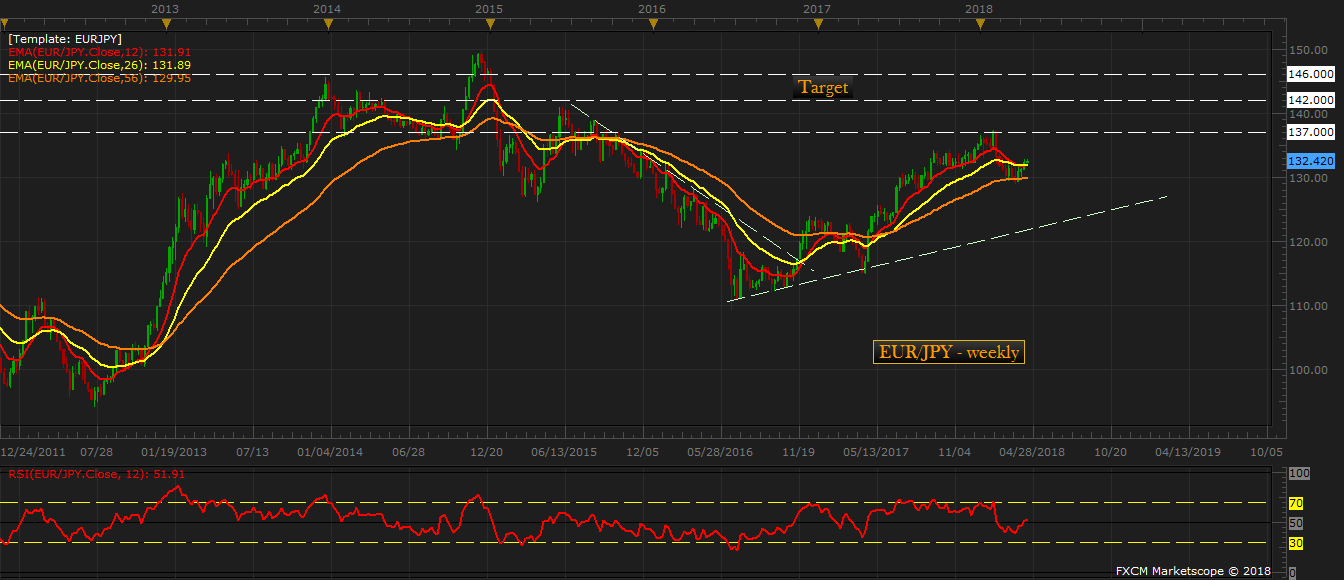Screen dimensions: 1344x580
Task: Click the RSI level 100 label
Action: [x=1298, y=473]
